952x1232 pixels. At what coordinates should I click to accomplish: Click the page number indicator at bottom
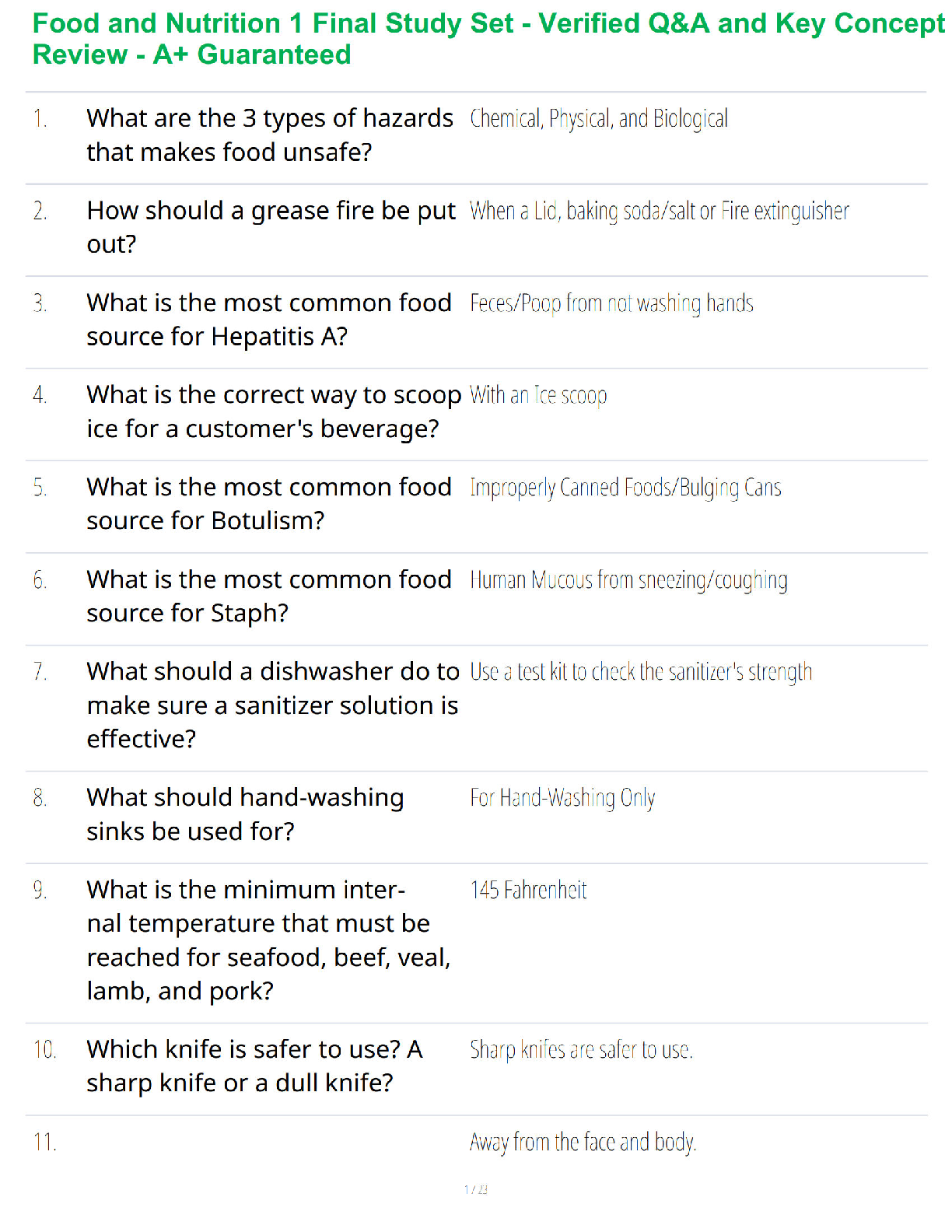[x=476, y=1189]
